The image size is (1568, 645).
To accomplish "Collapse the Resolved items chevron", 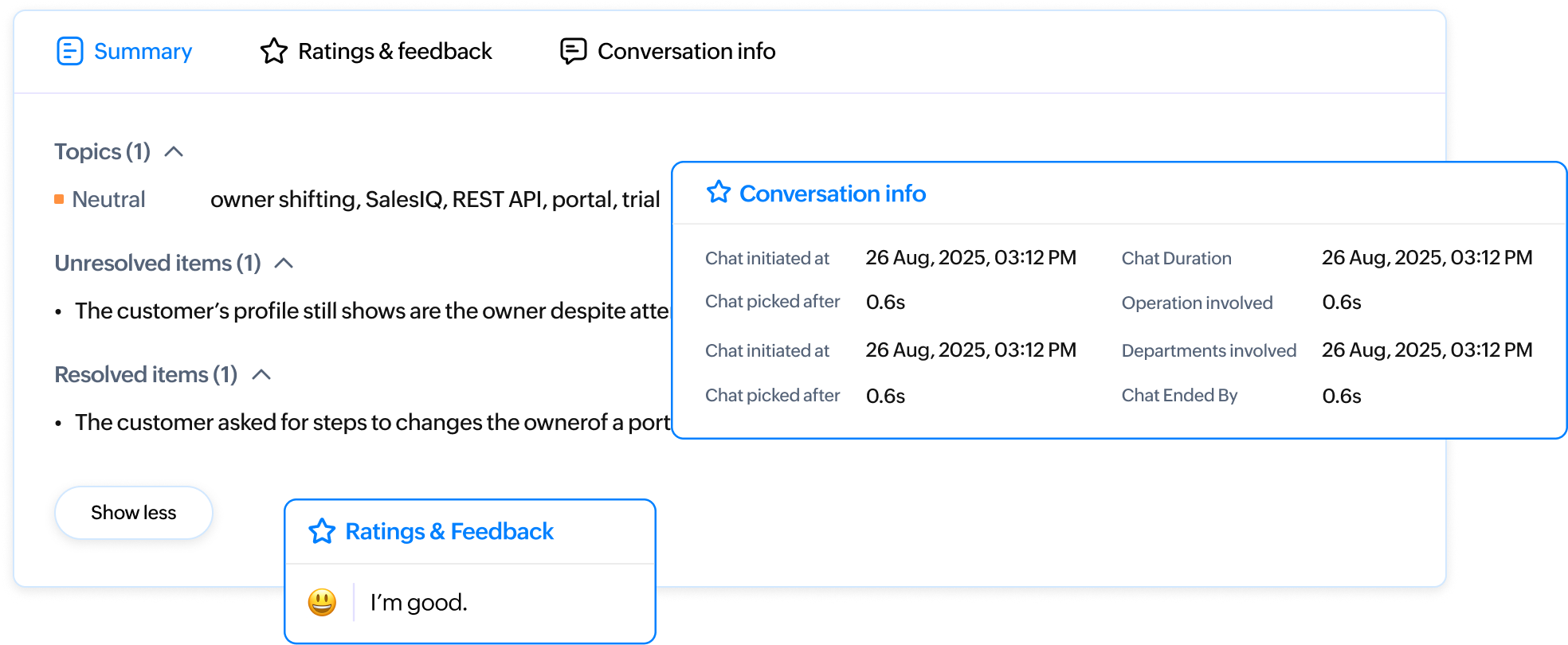I will point(261,374).
